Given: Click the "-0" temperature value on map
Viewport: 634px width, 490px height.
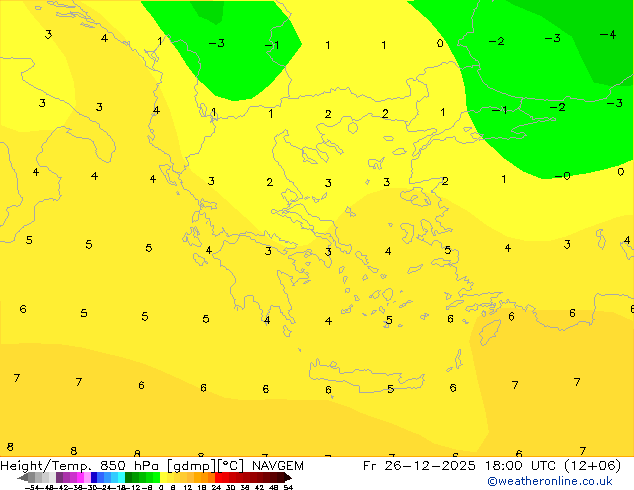Looking at the screenshot, I should click(562, 176).
